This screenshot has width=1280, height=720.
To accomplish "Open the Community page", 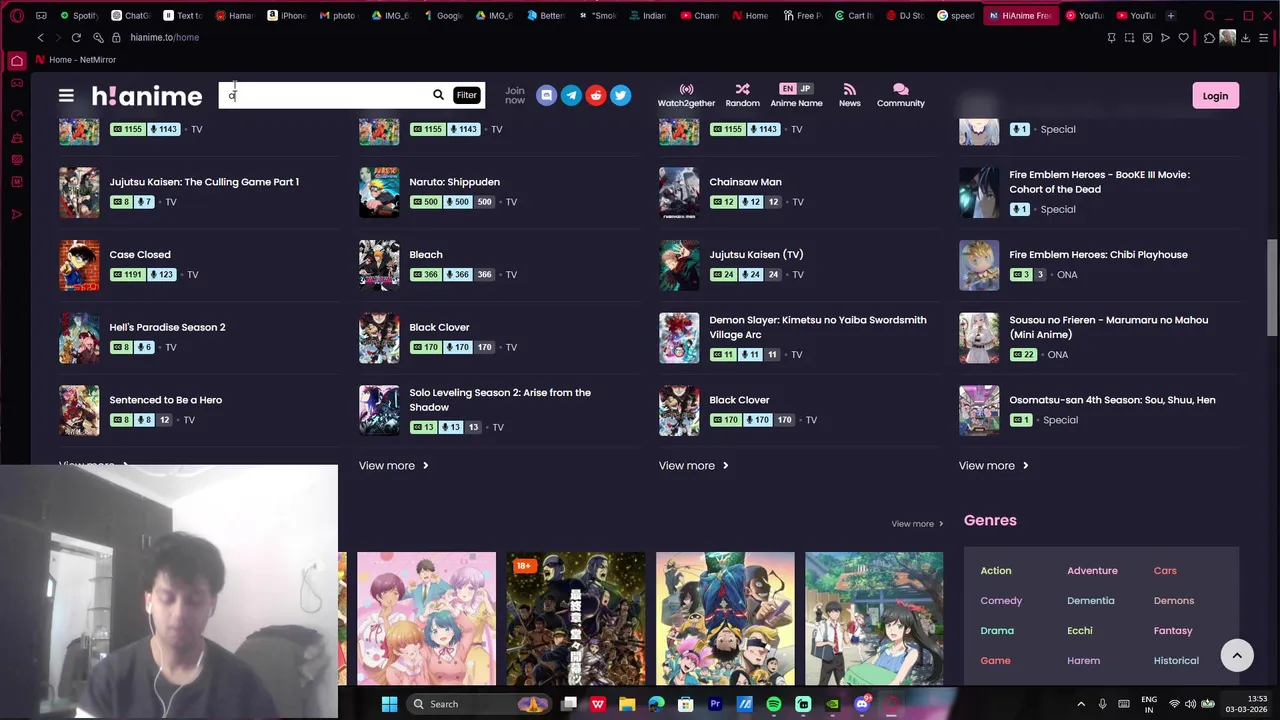I will (x=901, y=95).
